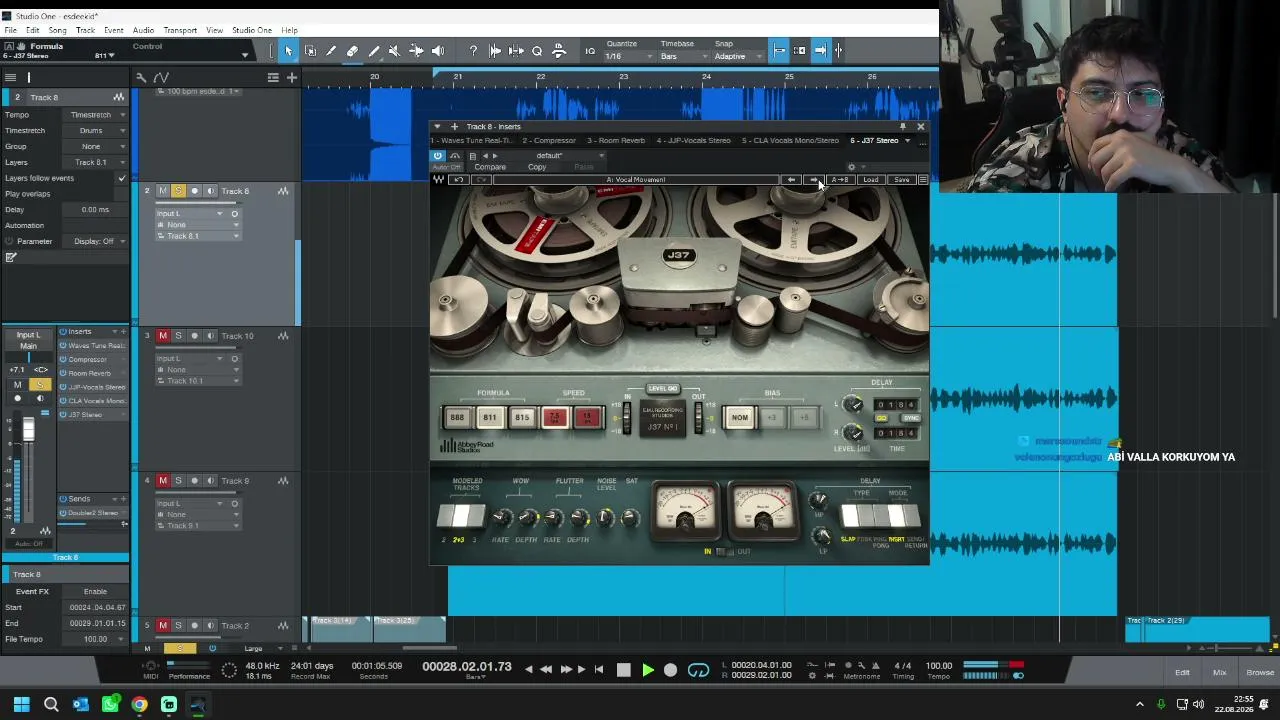Switch to the 4 - JJP-Vocals Stereo tab
This screenshot has height=720, width=1280.
pyautogui.click(x=693, y=141)
